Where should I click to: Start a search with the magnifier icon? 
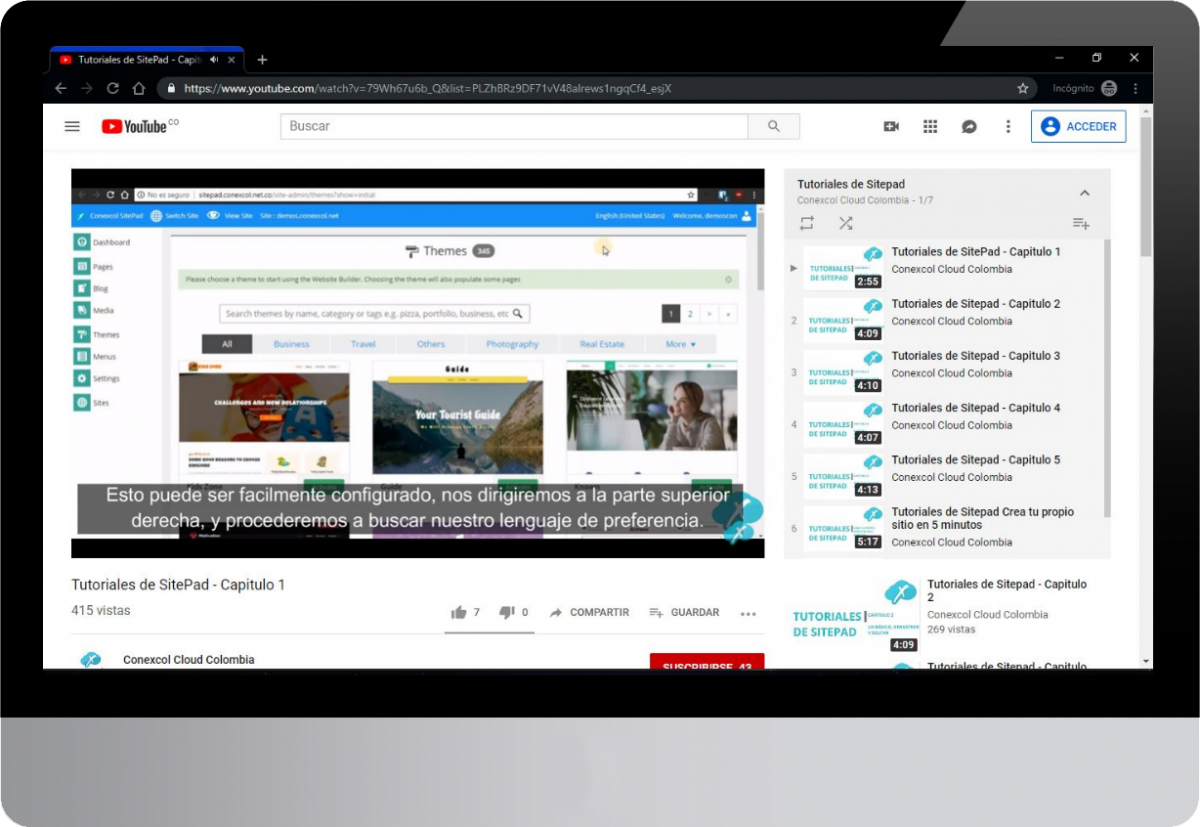tap(773, 126)
